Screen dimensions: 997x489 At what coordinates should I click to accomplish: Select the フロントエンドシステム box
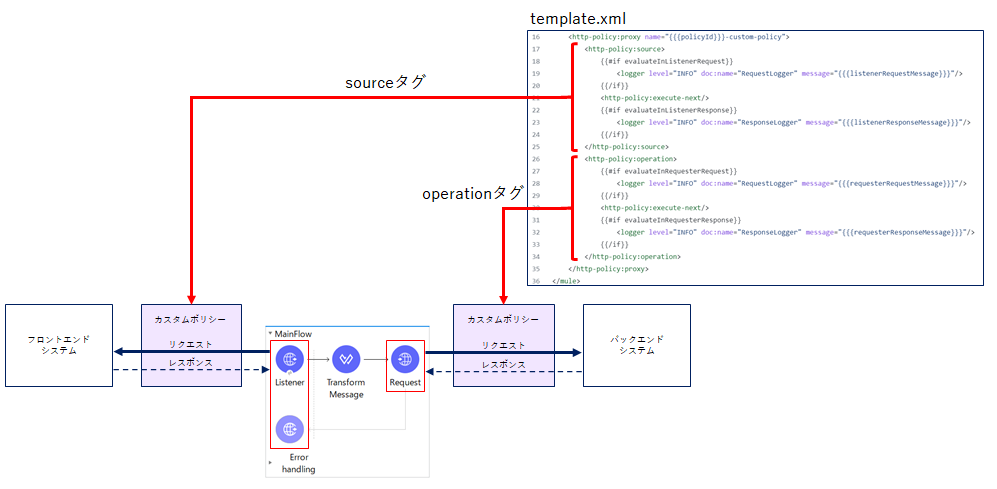pos(58,346)
